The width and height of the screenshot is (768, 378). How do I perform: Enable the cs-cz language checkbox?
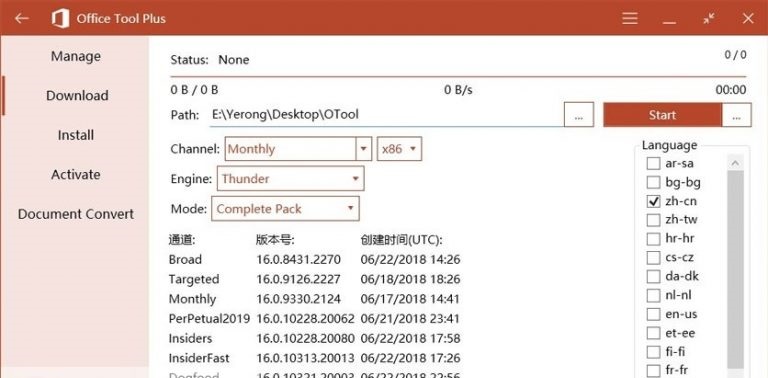click(653, 258)
